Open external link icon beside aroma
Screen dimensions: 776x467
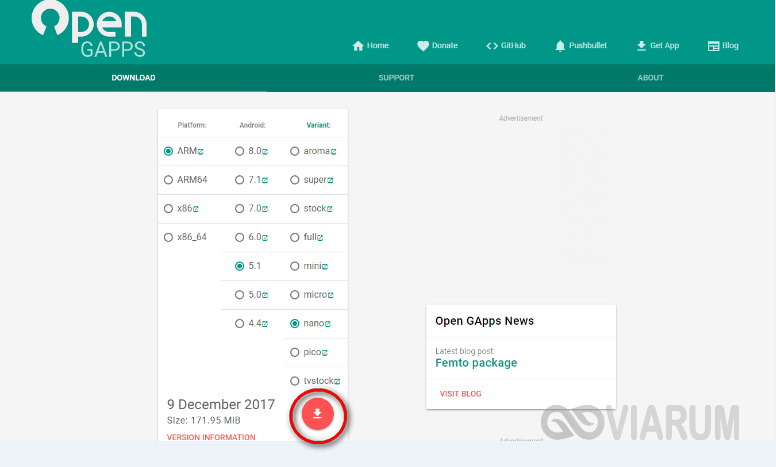coord(334,152)
